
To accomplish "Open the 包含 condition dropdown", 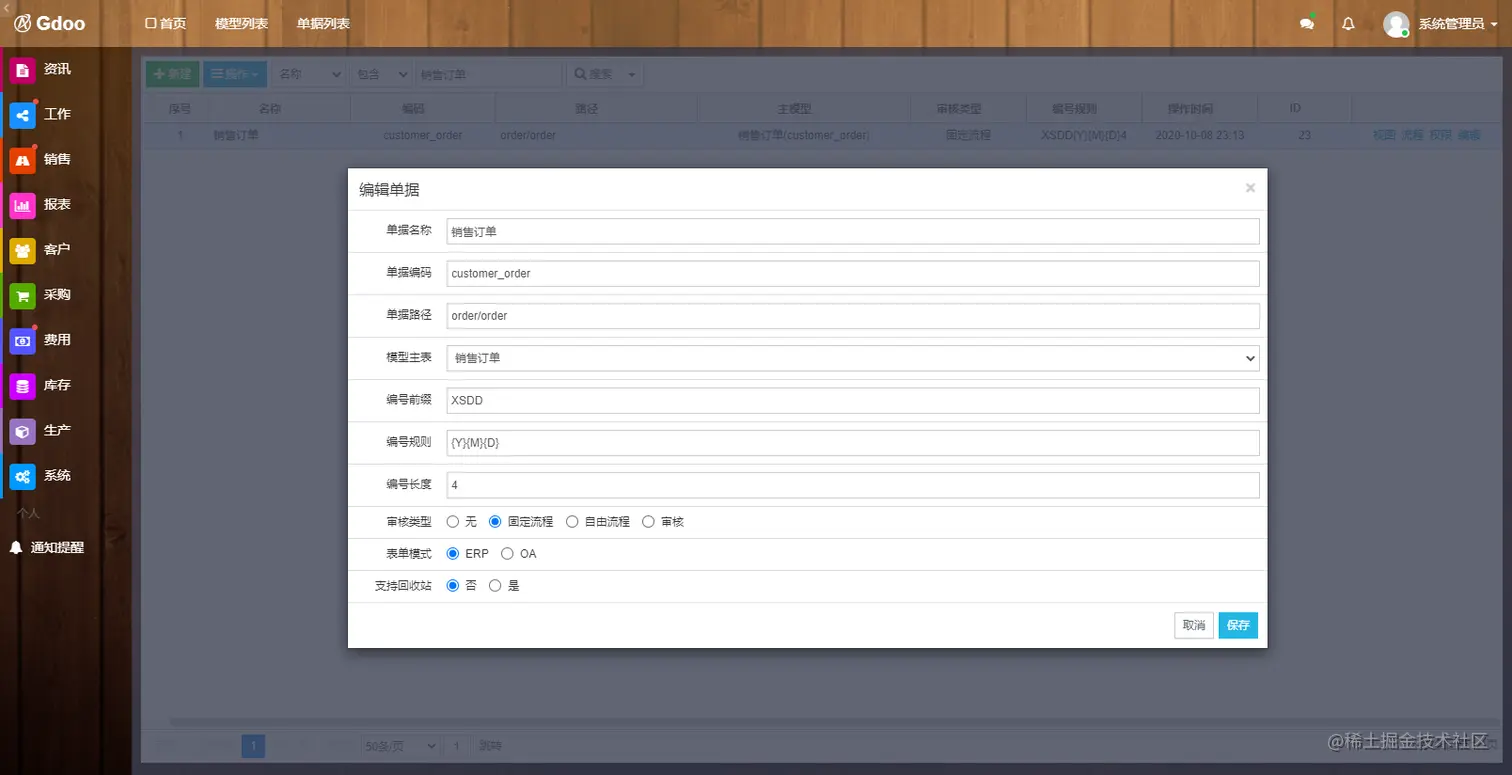I will point(381,74).
